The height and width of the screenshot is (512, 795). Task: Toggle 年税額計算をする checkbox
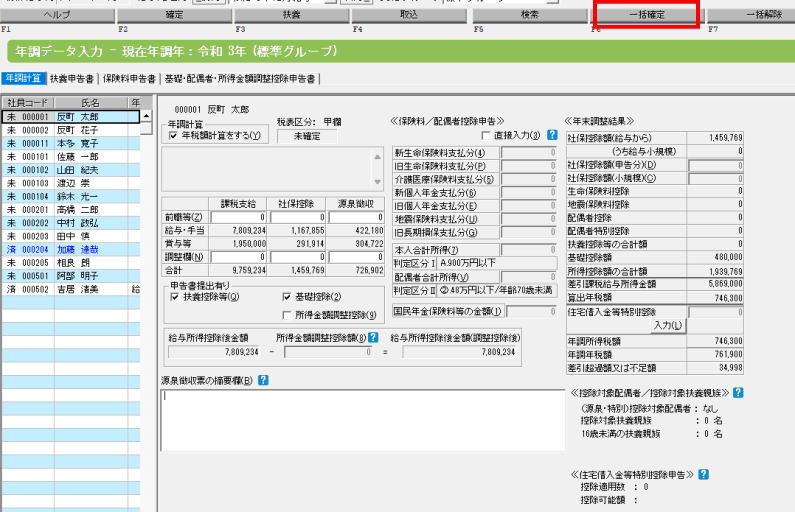(x=174, y=134)
